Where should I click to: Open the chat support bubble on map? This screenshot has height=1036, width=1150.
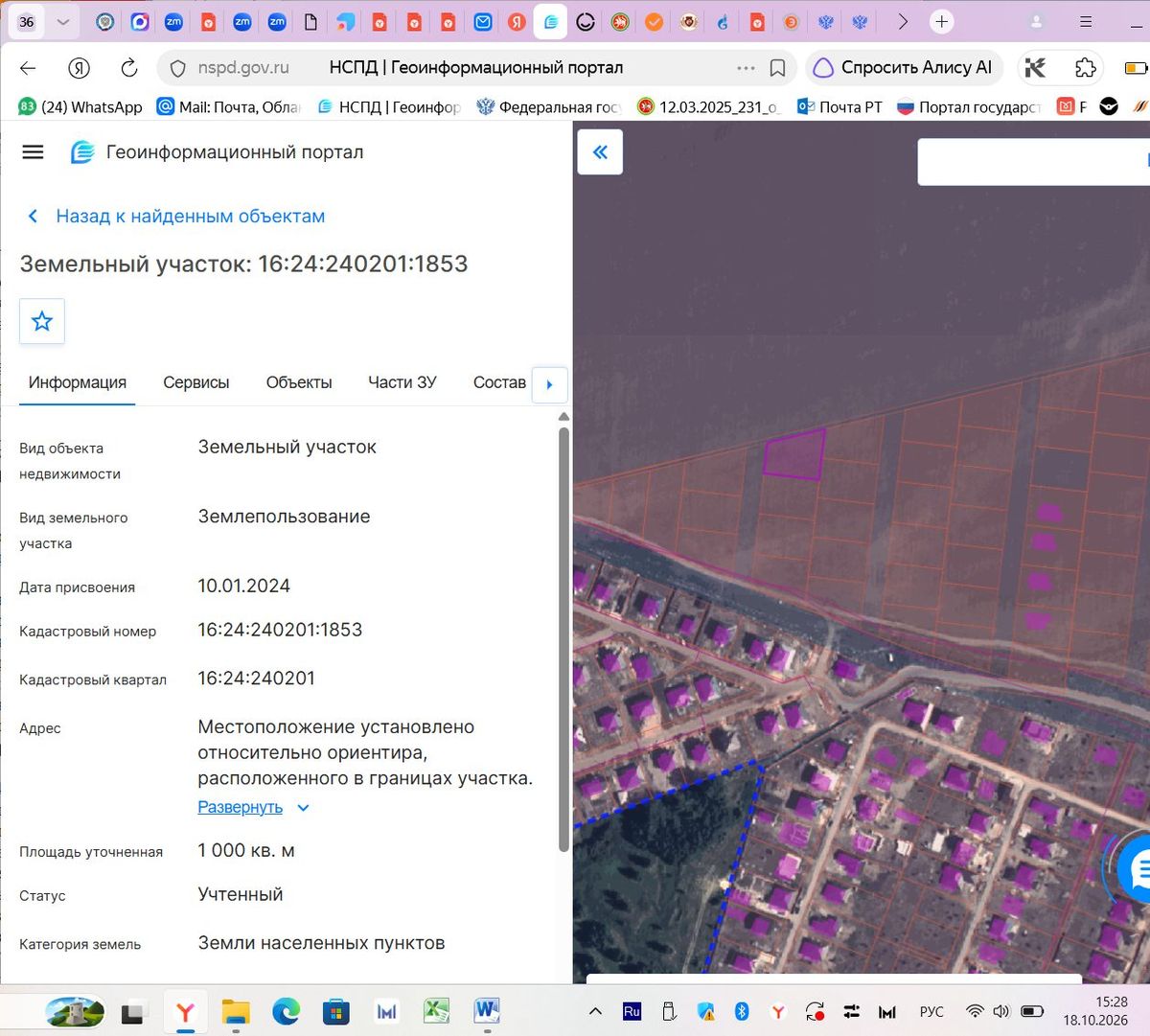pos(1136,869)
